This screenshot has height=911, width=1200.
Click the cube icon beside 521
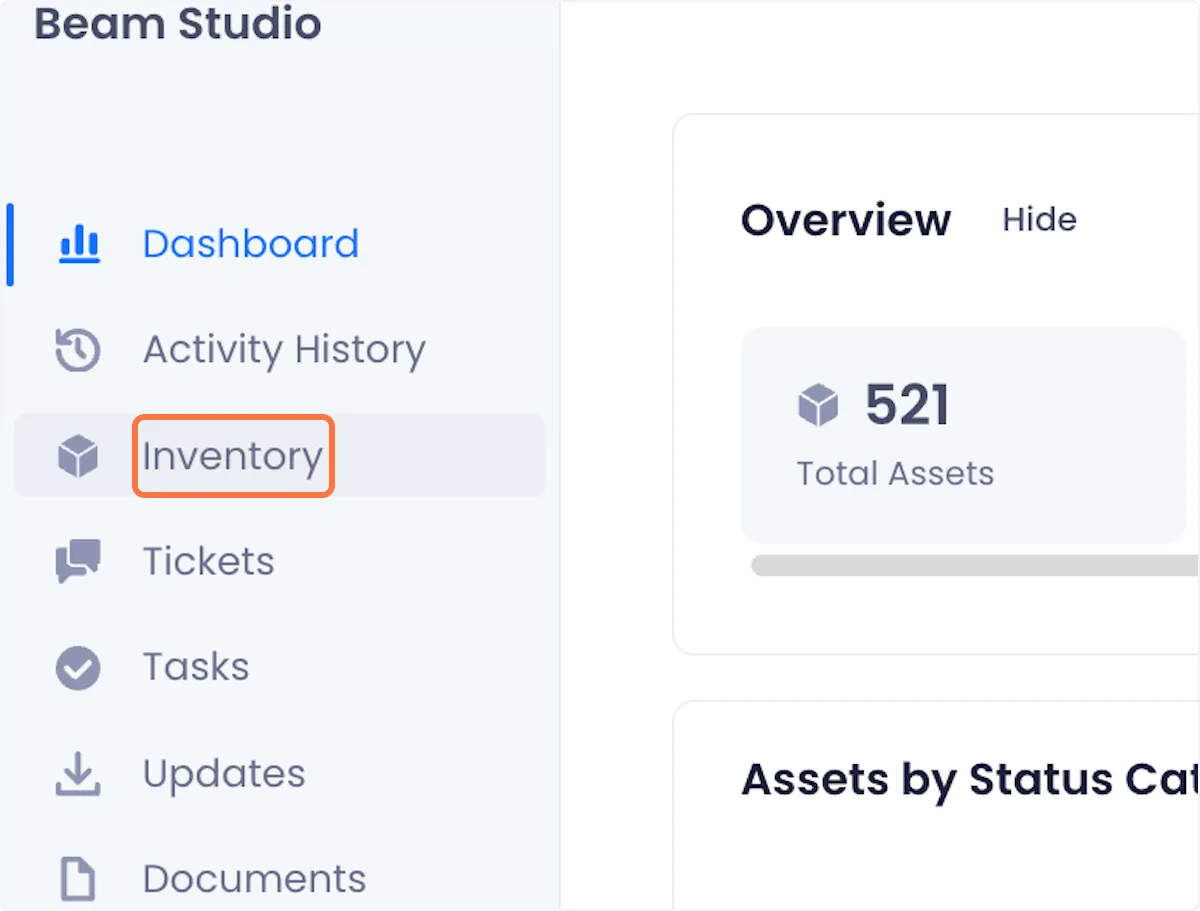(818, 406)
